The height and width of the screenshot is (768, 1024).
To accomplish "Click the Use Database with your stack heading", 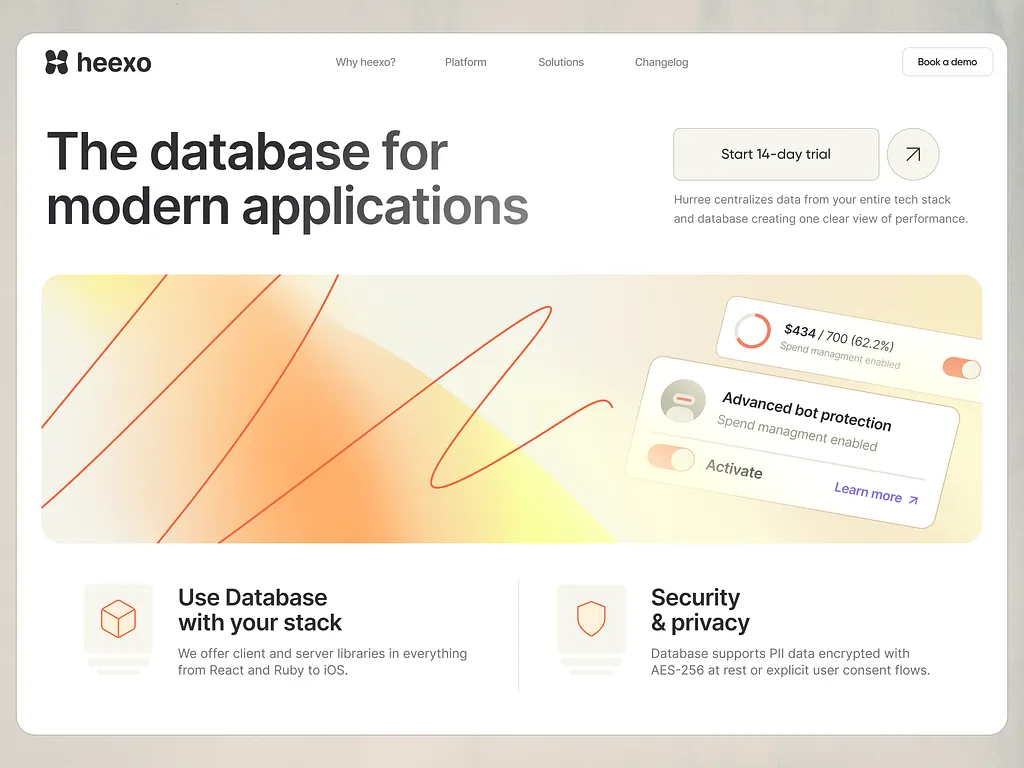I will (x=259, y=610).
